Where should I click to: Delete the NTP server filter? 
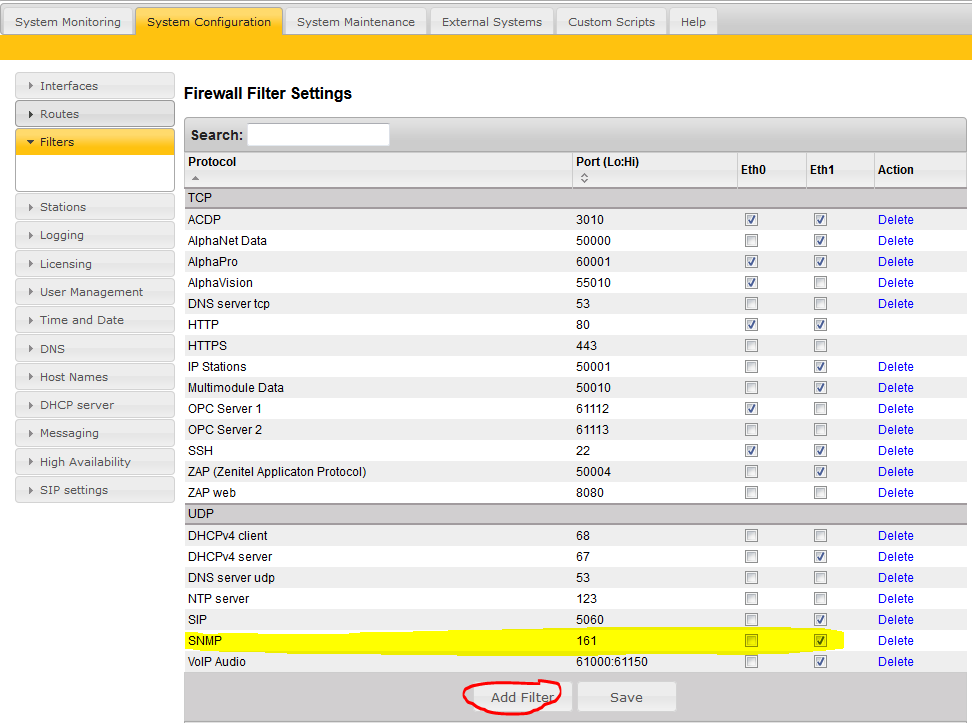(x=895, y=598)
